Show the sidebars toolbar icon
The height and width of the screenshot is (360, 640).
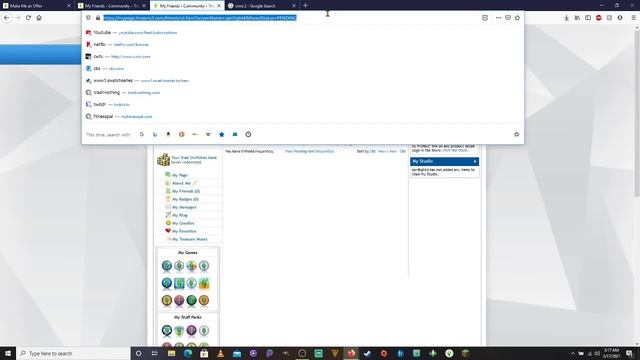coord(588,18)
